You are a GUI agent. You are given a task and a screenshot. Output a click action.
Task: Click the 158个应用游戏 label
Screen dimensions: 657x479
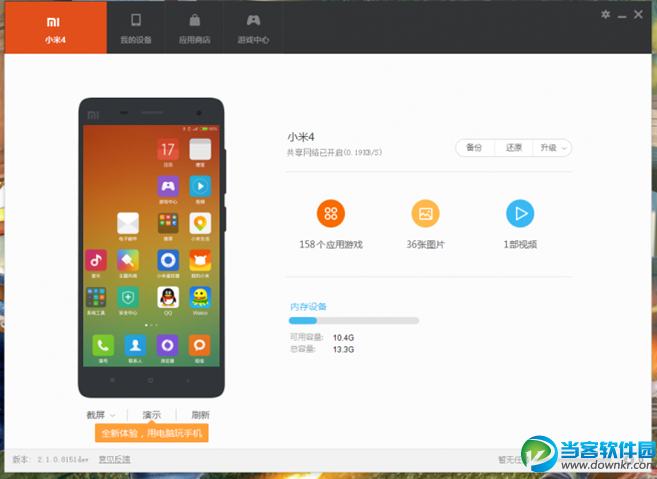tap(331, 244)
